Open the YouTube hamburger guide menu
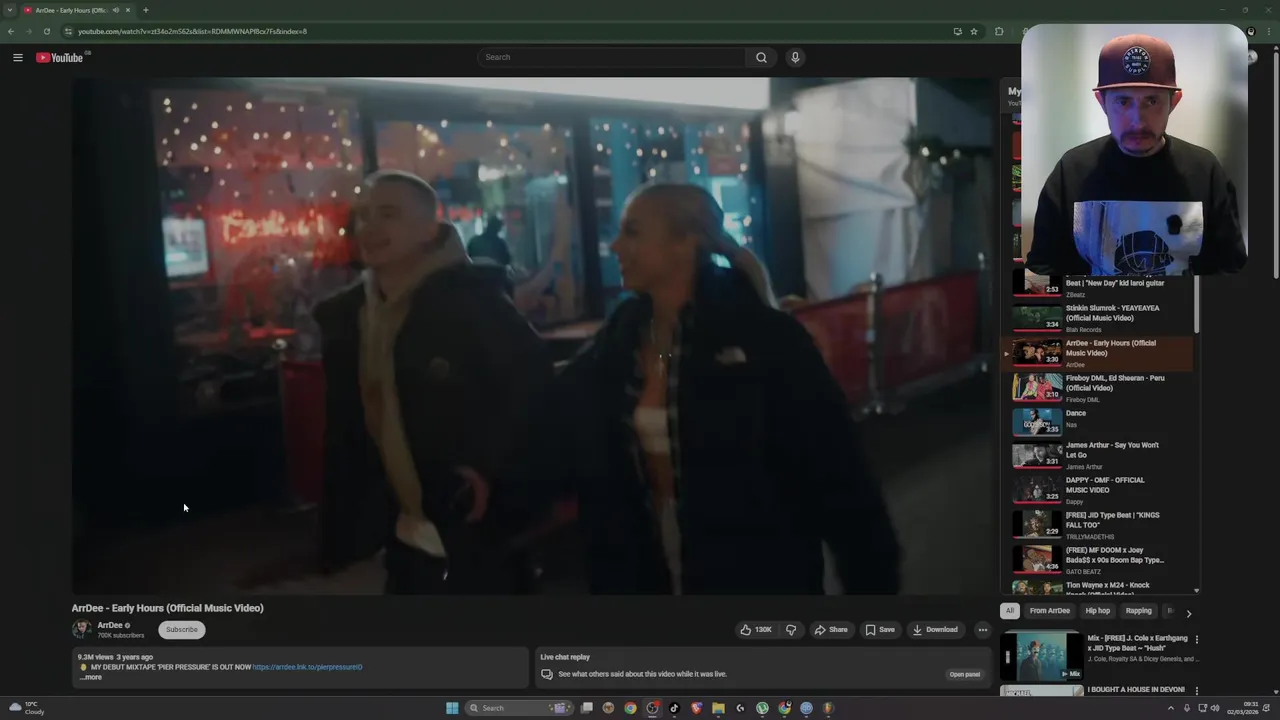The height and width of the screenshot is (720, 1280). pyautogui.click(x=17, y=57)
